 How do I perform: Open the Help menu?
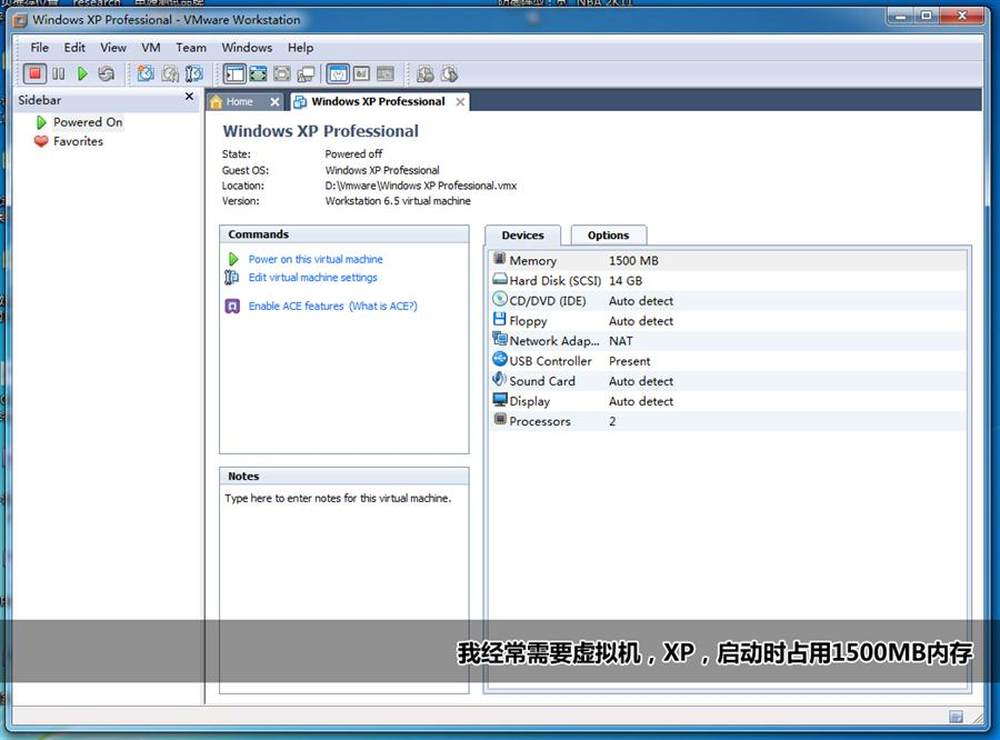pyautogui.click(x=300, y=47)
